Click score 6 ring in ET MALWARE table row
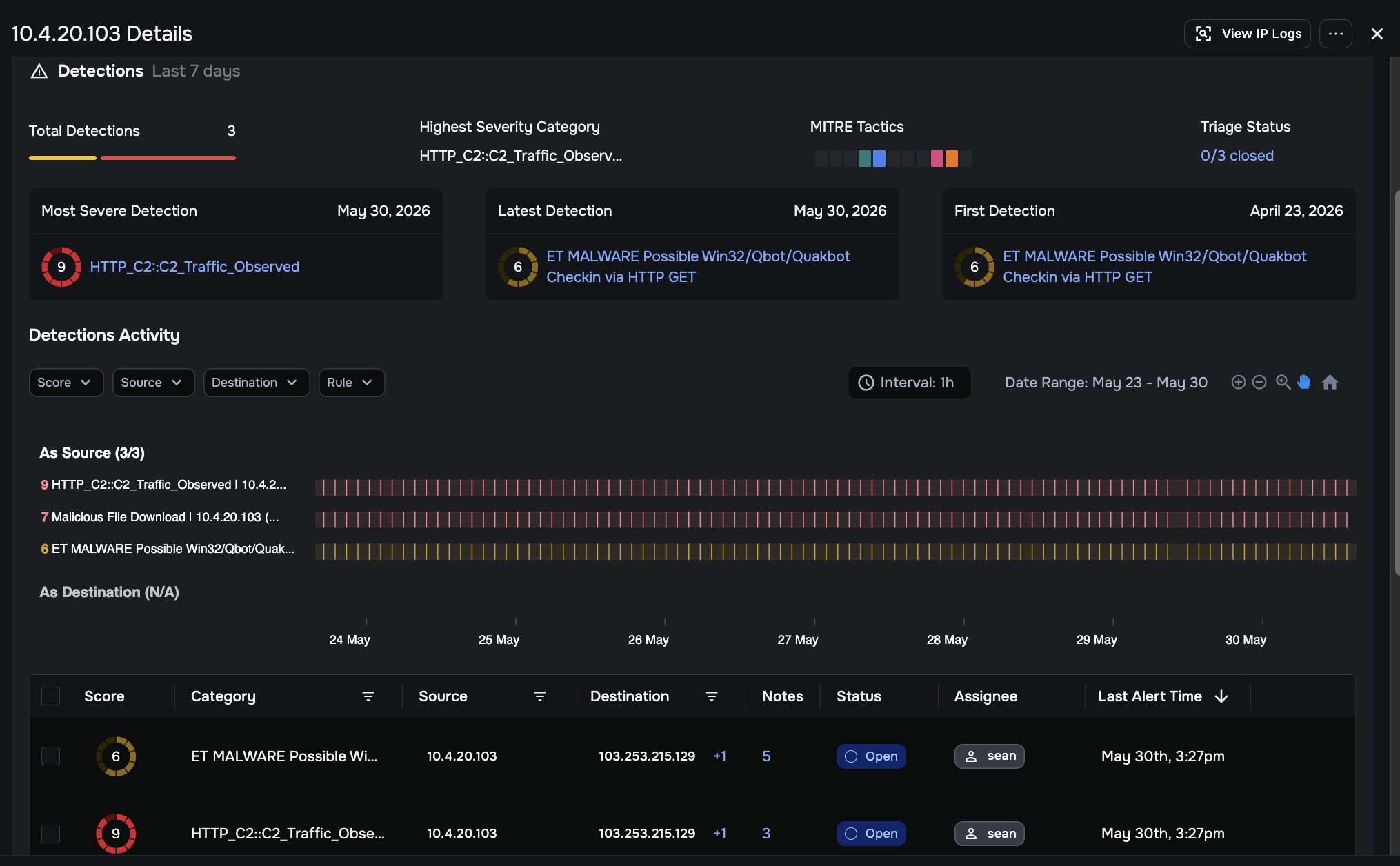Viewport: 1400px width, 866px height. point(116,756)
